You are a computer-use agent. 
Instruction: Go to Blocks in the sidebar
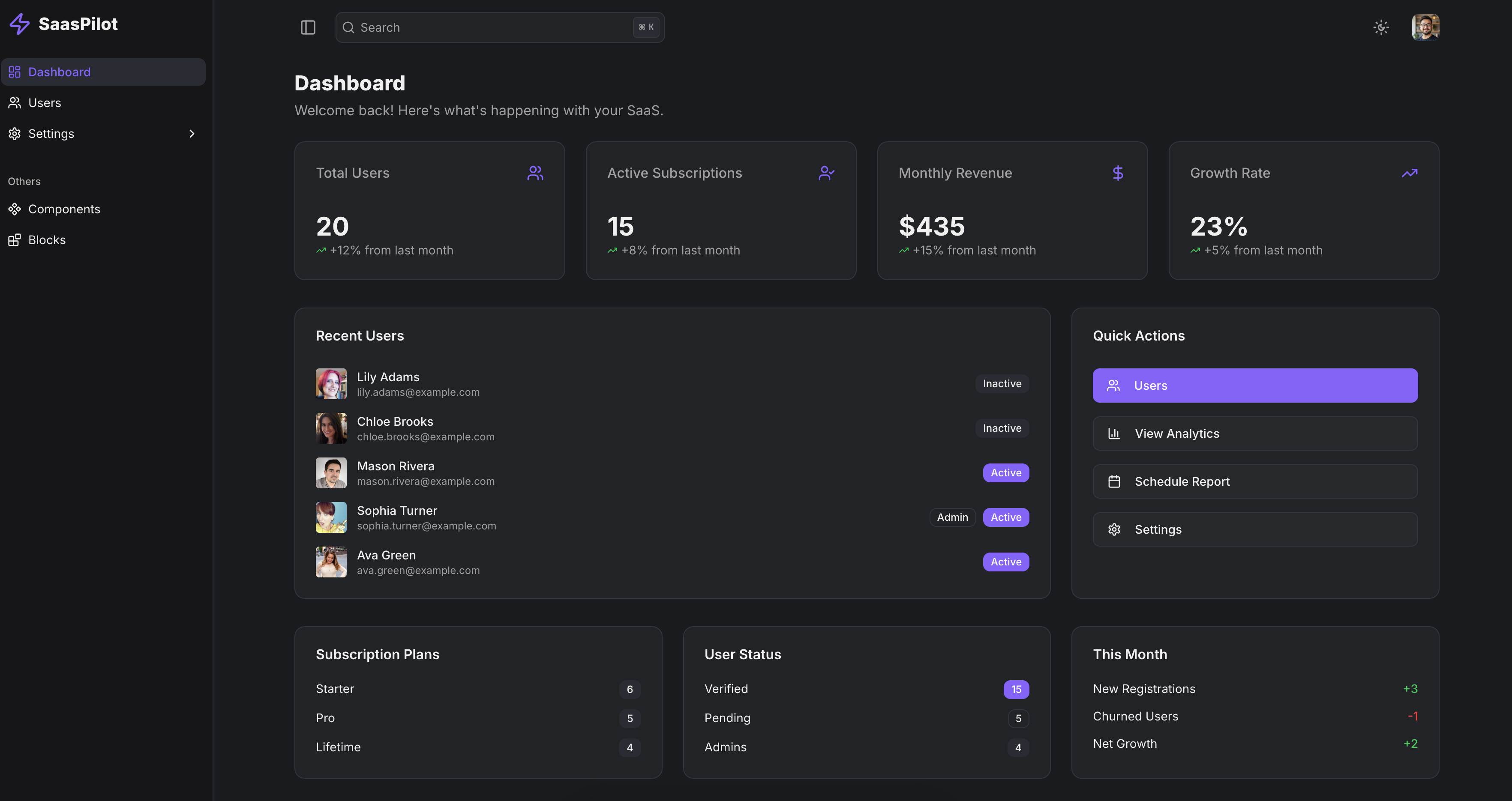[x=47, y=240]
